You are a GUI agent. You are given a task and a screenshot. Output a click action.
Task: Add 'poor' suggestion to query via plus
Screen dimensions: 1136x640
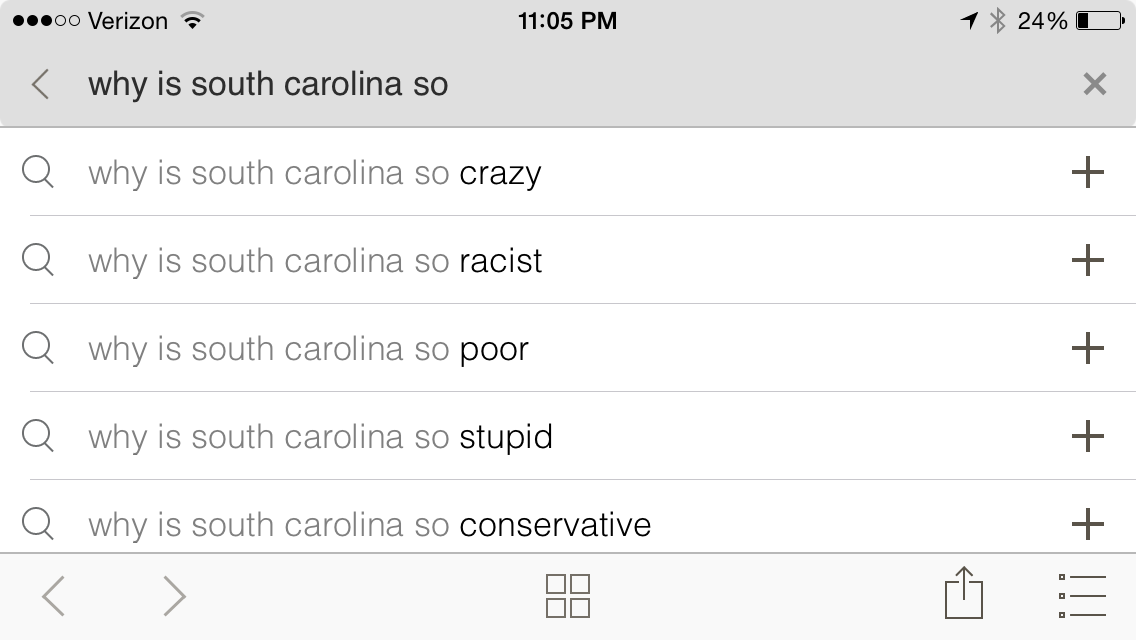1088,349
